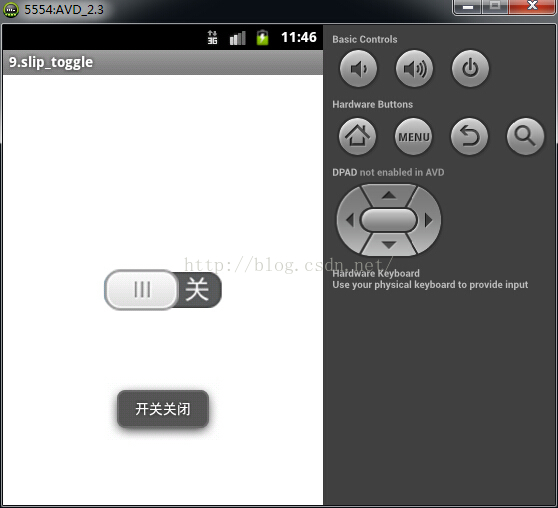Click the DPAD center button
Image resolution: width=558 pixels, height=508 pixels.
389,220
